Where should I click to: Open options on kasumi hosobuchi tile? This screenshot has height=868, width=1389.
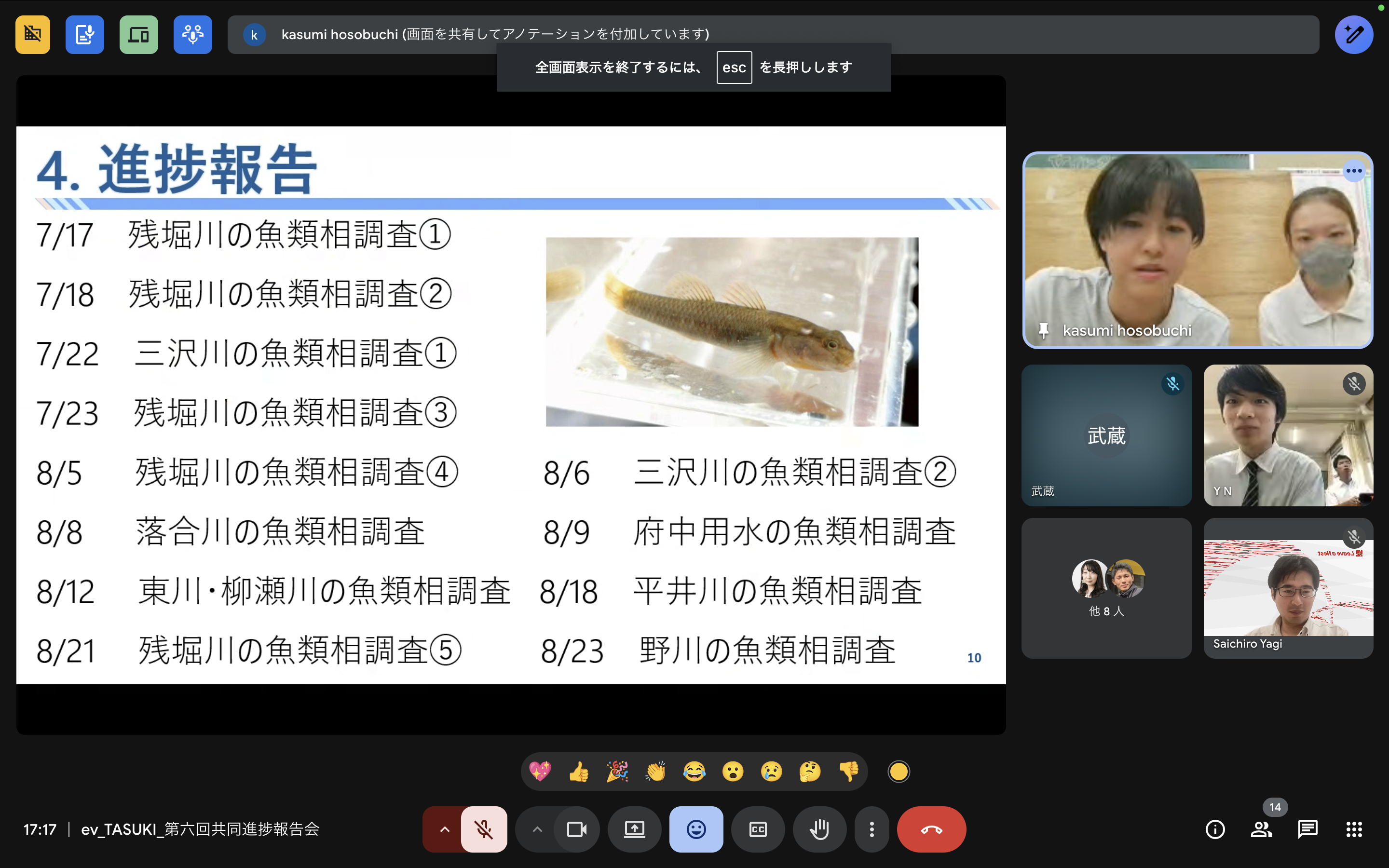click(x=1353, y=171)
